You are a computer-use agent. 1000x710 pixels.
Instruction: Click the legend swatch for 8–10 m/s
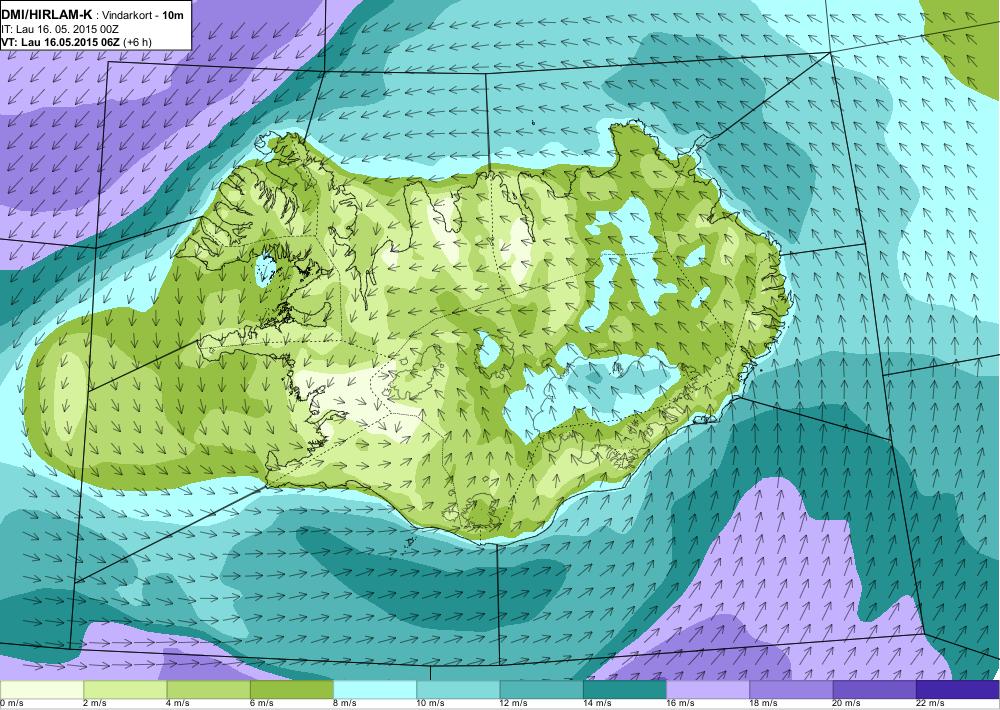(375, 690)
